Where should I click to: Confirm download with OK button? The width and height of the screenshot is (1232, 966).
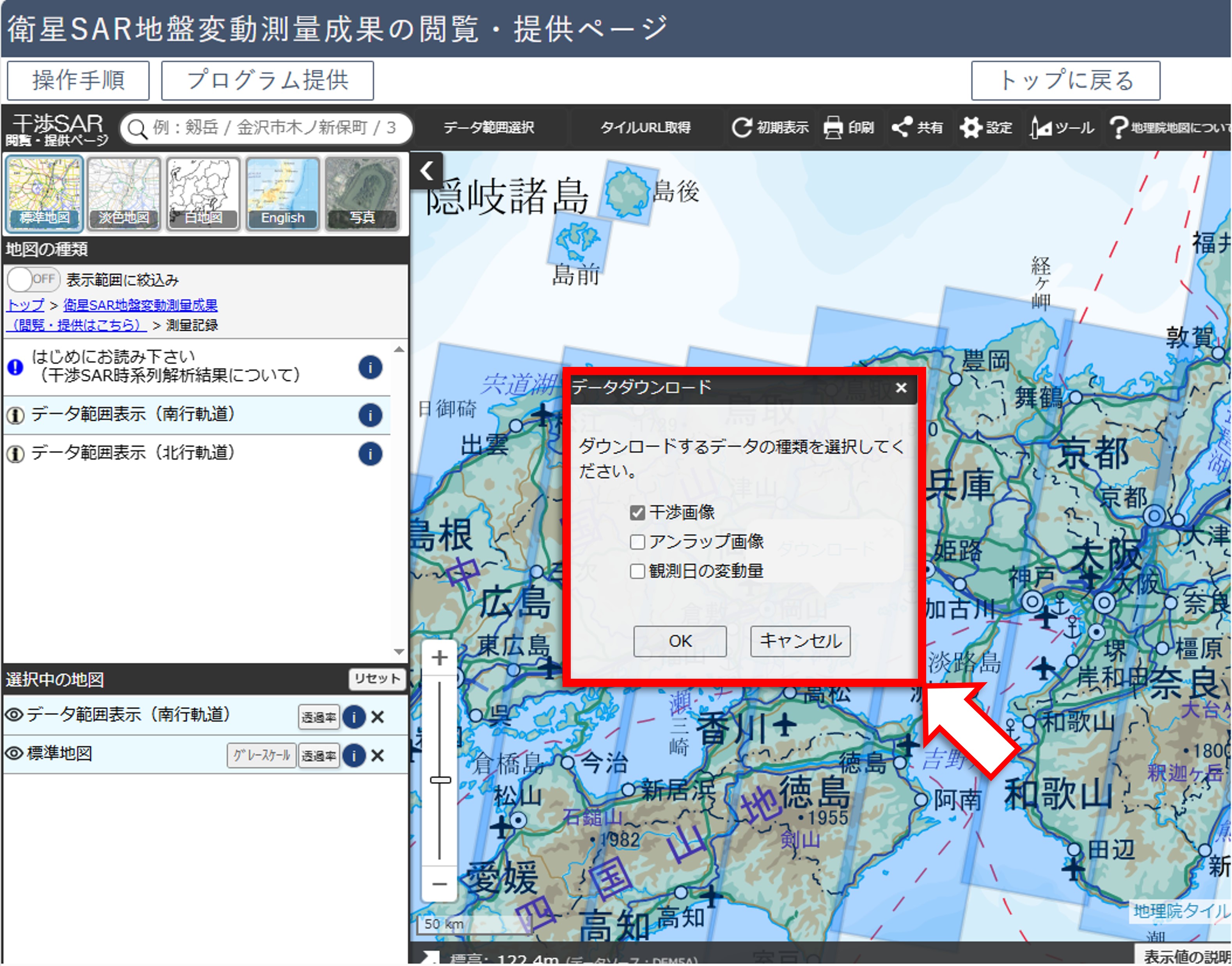click(x=680, y=641)
